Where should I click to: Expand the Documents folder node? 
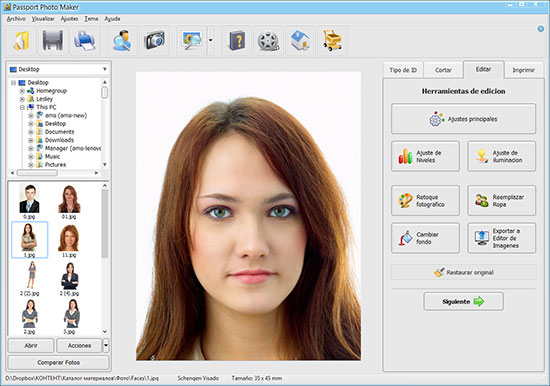[x=31, y=132]
